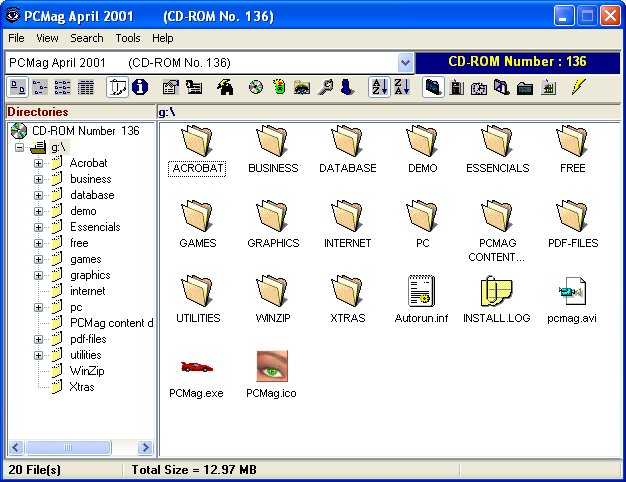The height and width of the screenshot is (482, 626).
Task: Collapse the g:\ drive node
Action: [19, 147]
